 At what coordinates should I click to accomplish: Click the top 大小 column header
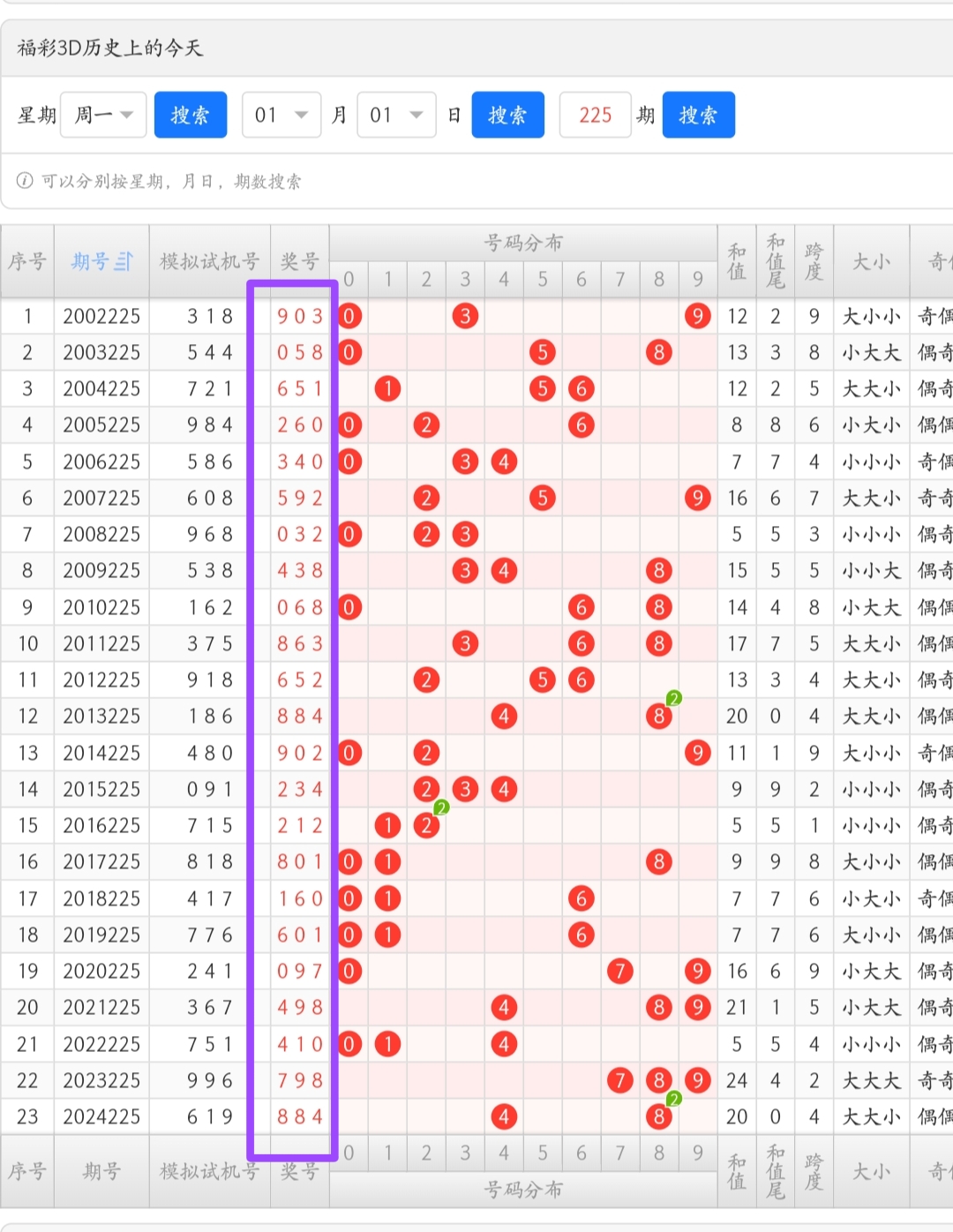click(871, 261)
